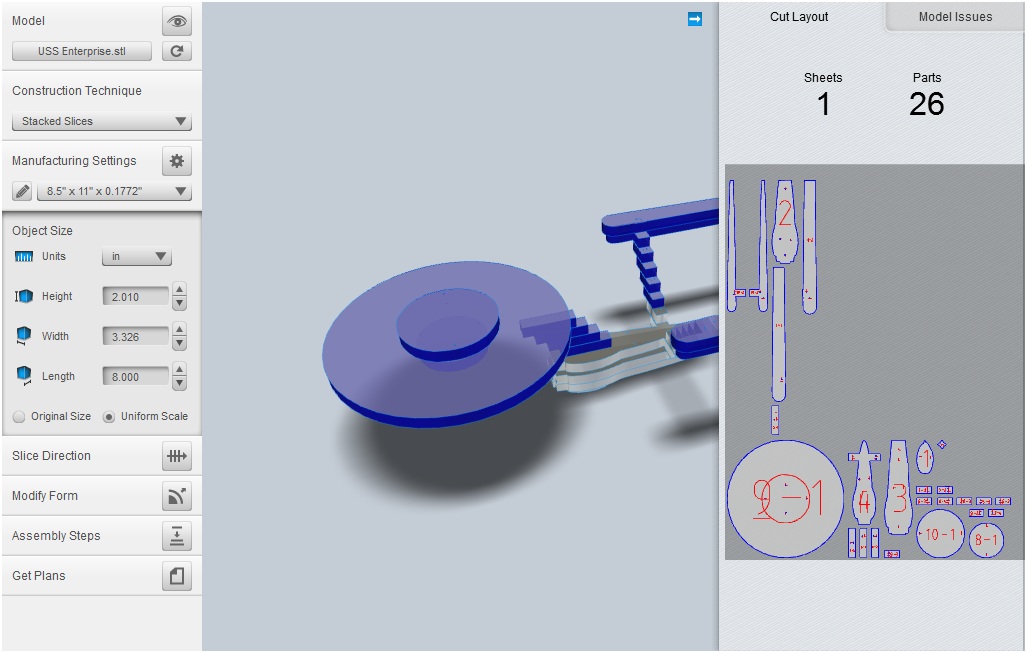Viewport: 1027px width, 653px height.
Task: Open Construction Technique Stacked Slices dropdown
Action: click(102, 121)
